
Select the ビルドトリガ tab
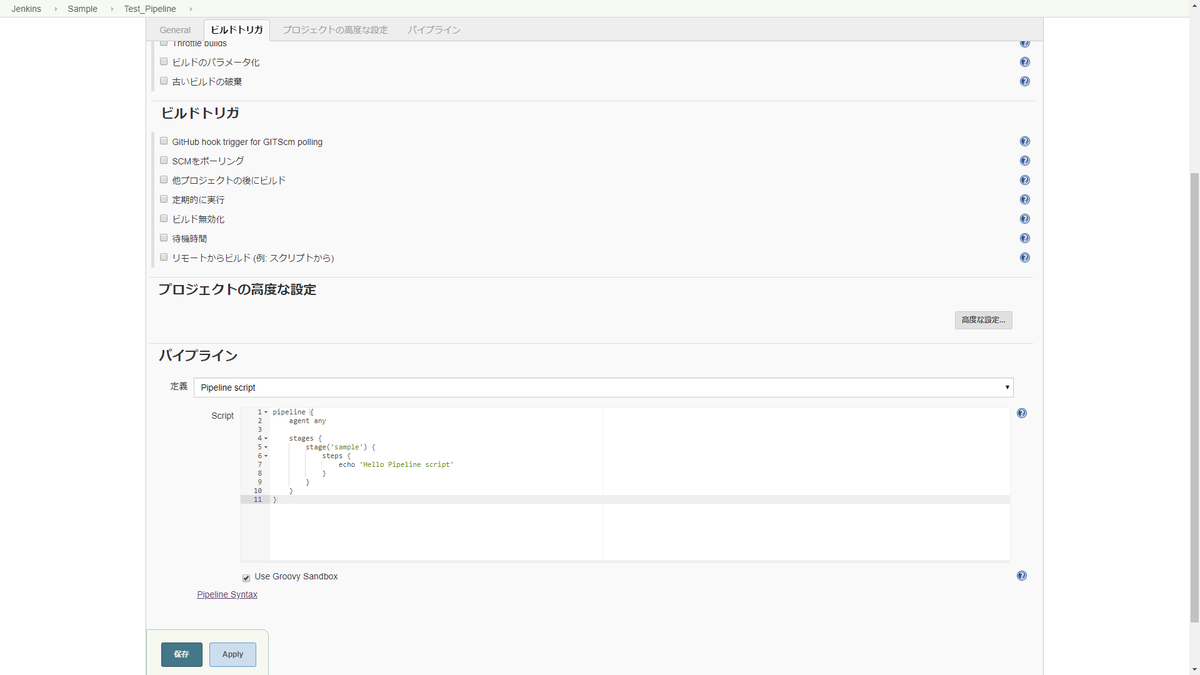pos(236,30)
